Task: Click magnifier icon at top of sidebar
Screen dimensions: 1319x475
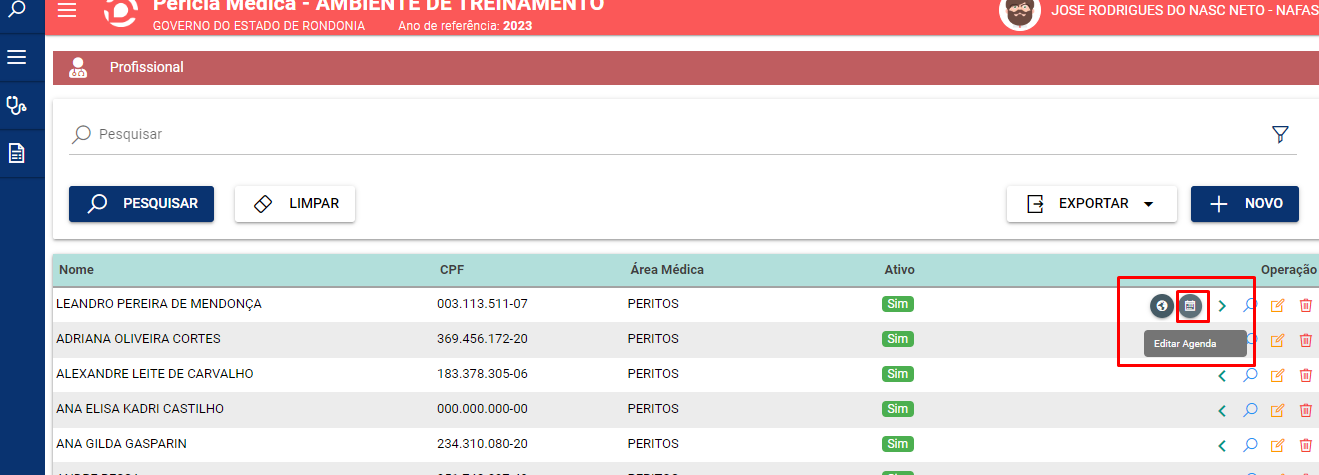Action: 16,10
